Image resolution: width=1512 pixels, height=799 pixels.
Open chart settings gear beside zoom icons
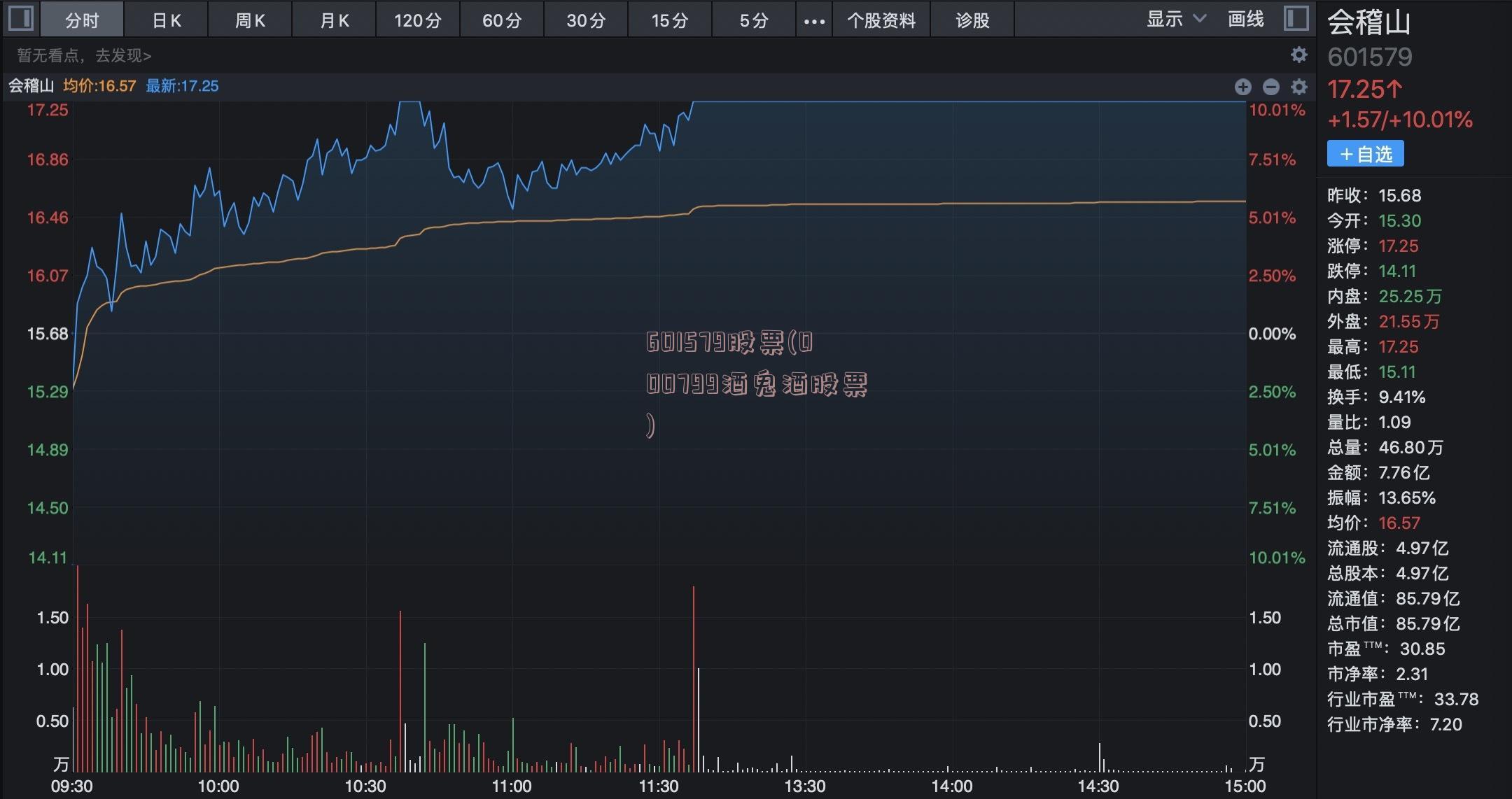[1299, 87]
